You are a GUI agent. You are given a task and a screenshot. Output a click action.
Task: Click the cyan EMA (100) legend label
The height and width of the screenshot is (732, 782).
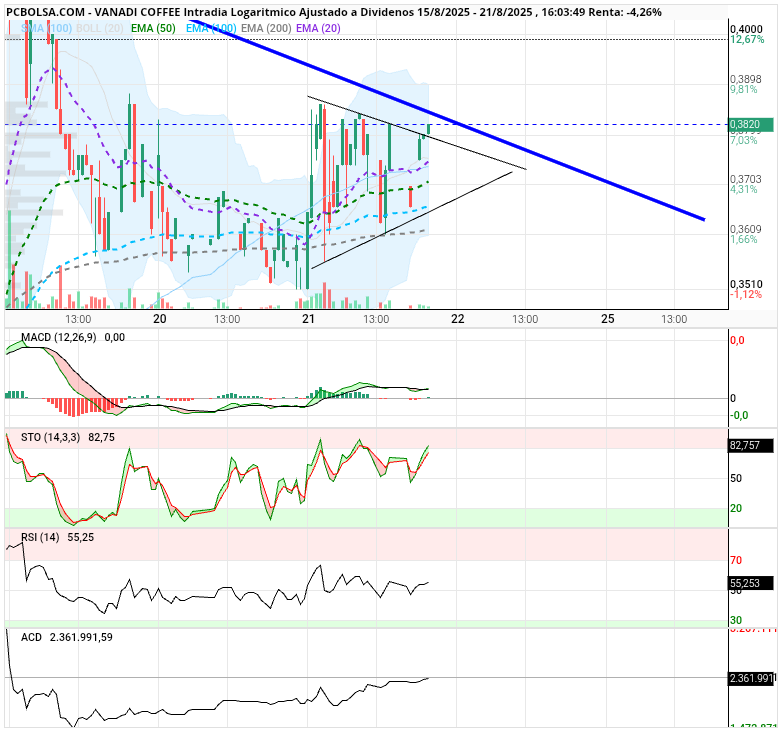coord(211,28)
